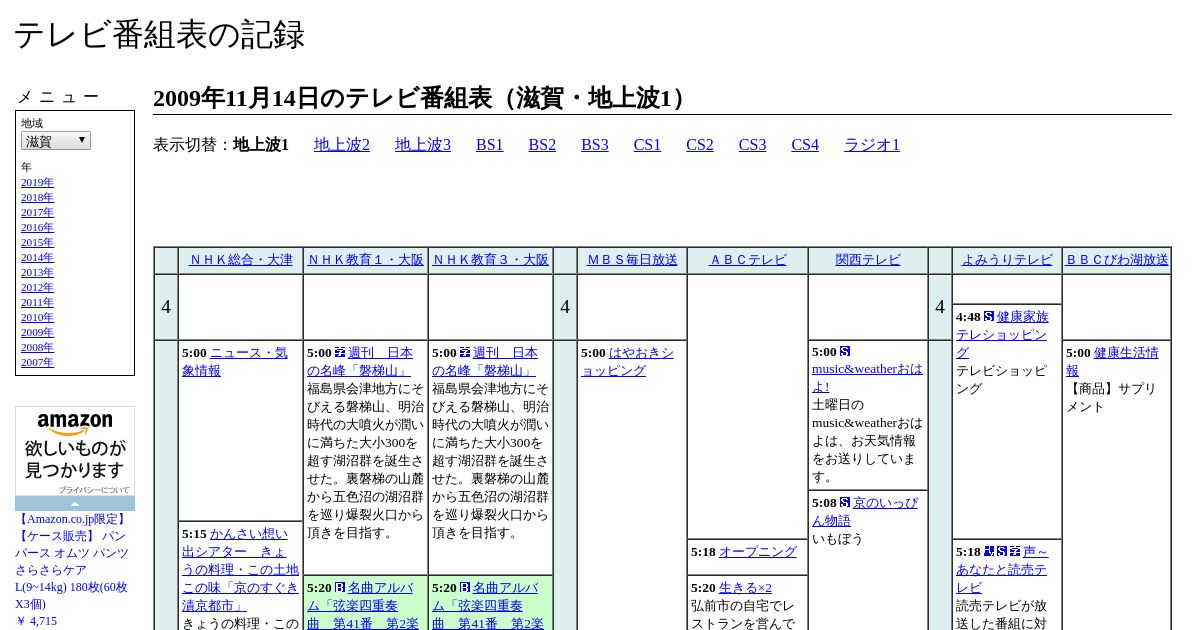Select the year 2008年 in the menu
The image size is (1200, 630).
(37, 347)
